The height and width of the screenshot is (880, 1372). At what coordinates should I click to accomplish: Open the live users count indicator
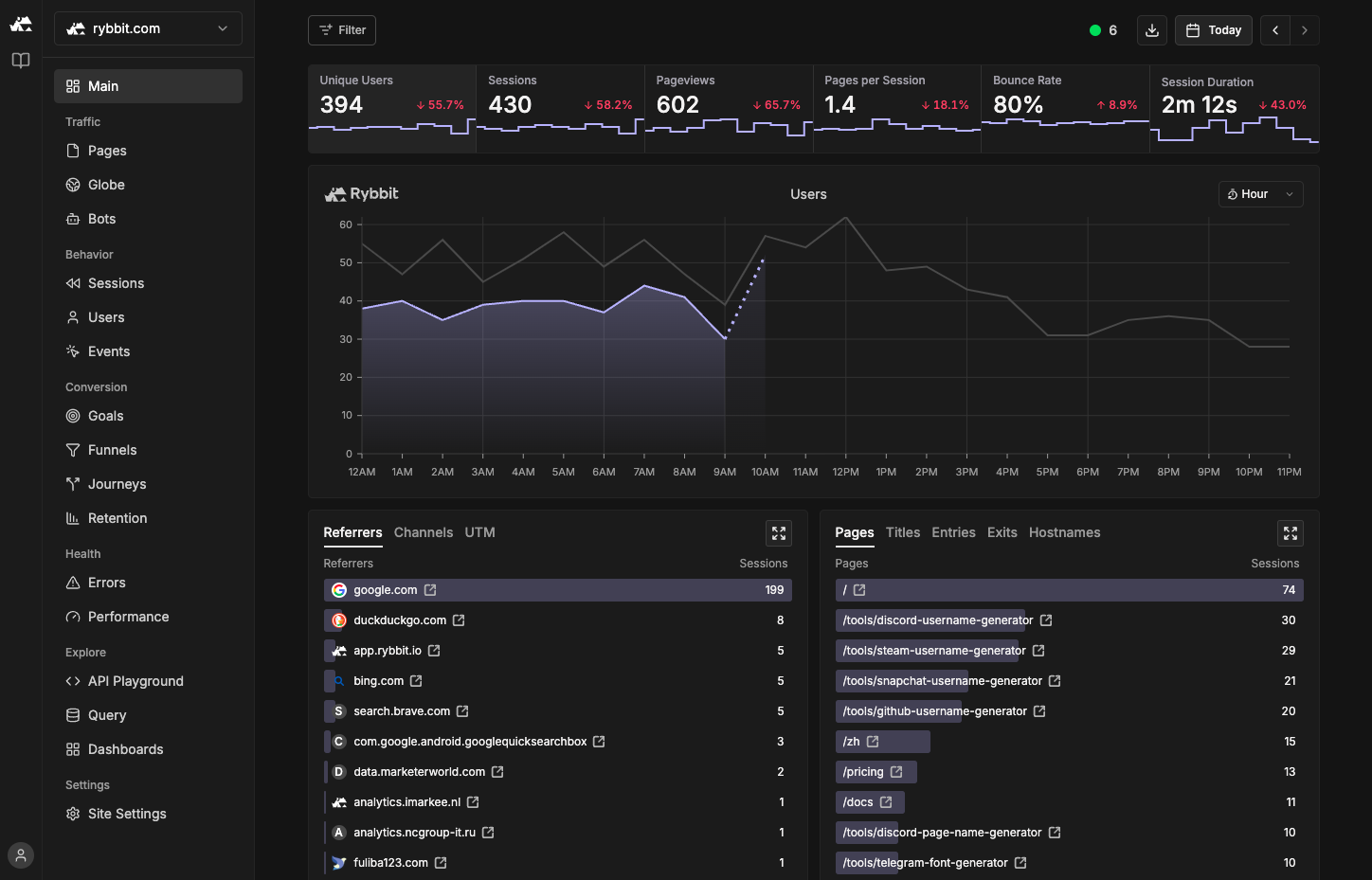1103,30
